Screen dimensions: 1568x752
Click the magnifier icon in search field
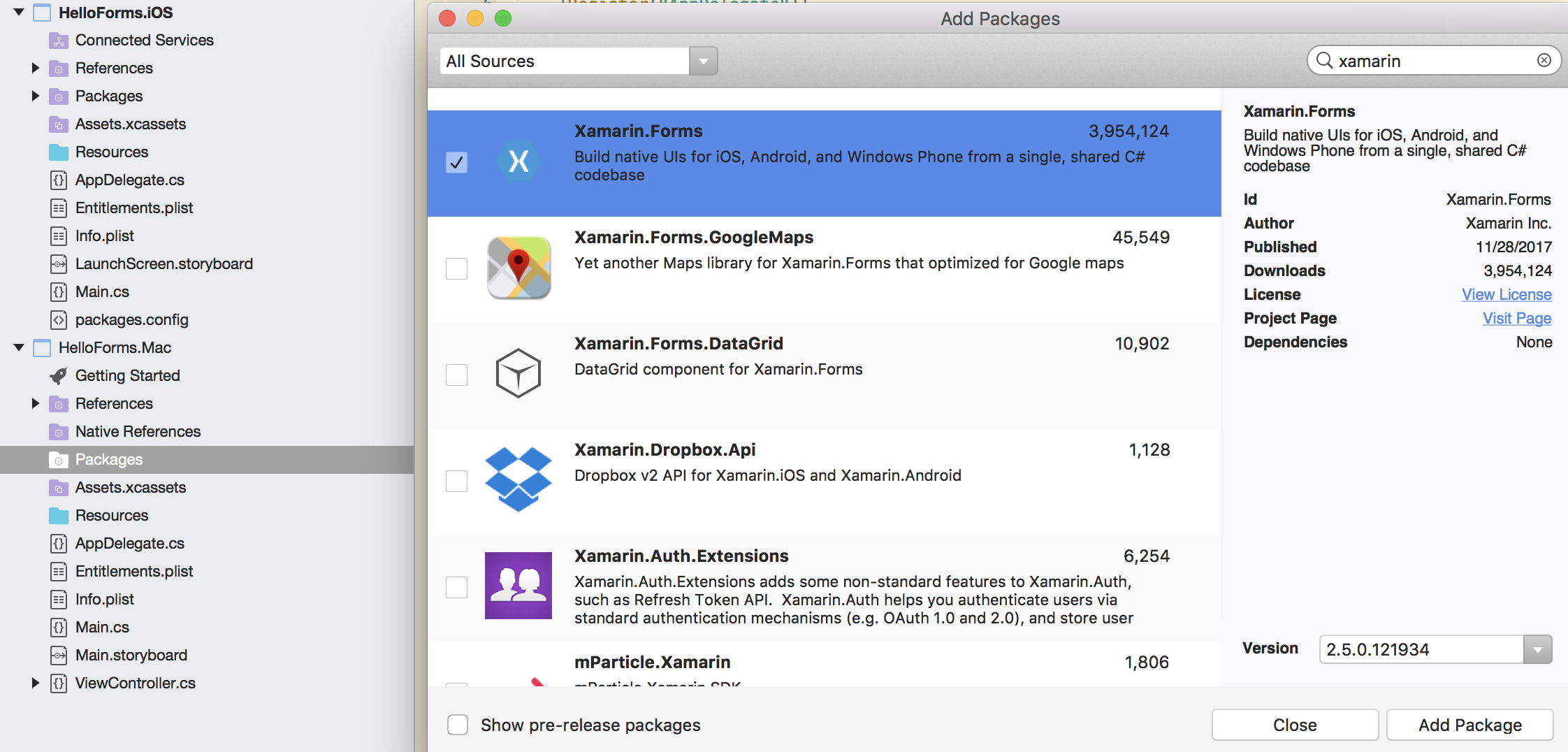[x=1324, y=60]
